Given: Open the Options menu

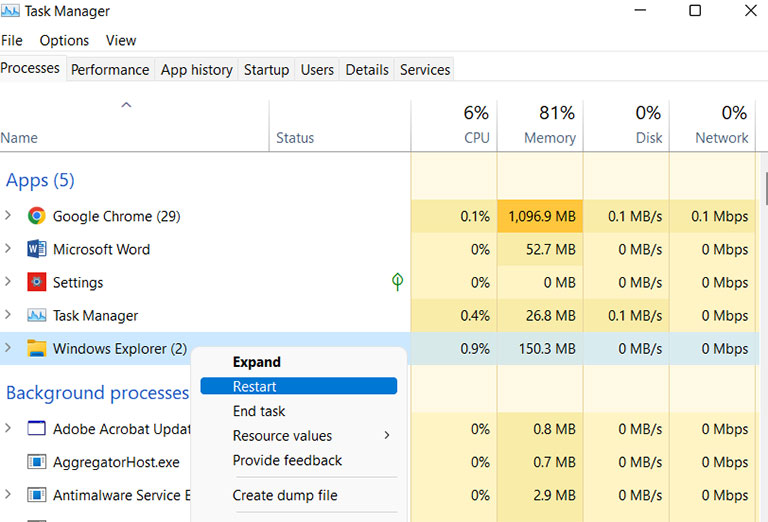Looking at the screenshot, I should [64, 40].
